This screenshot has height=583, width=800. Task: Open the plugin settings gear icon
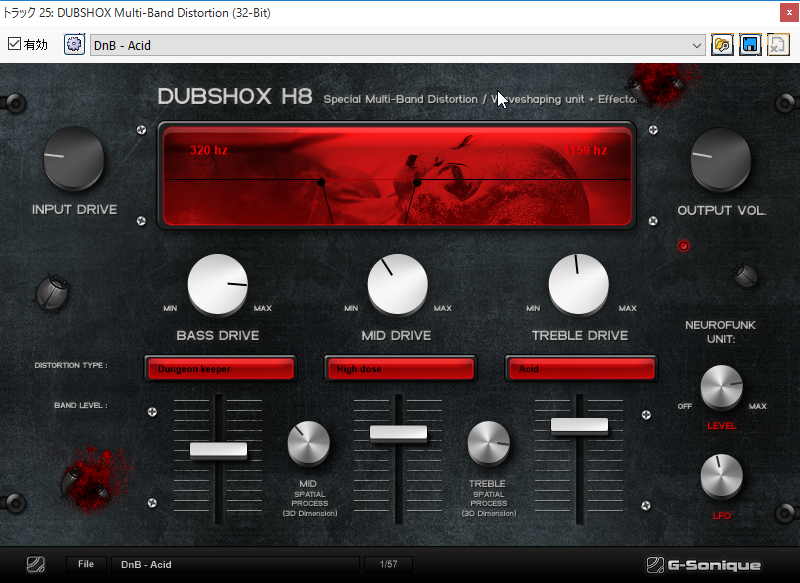(74, 45)
